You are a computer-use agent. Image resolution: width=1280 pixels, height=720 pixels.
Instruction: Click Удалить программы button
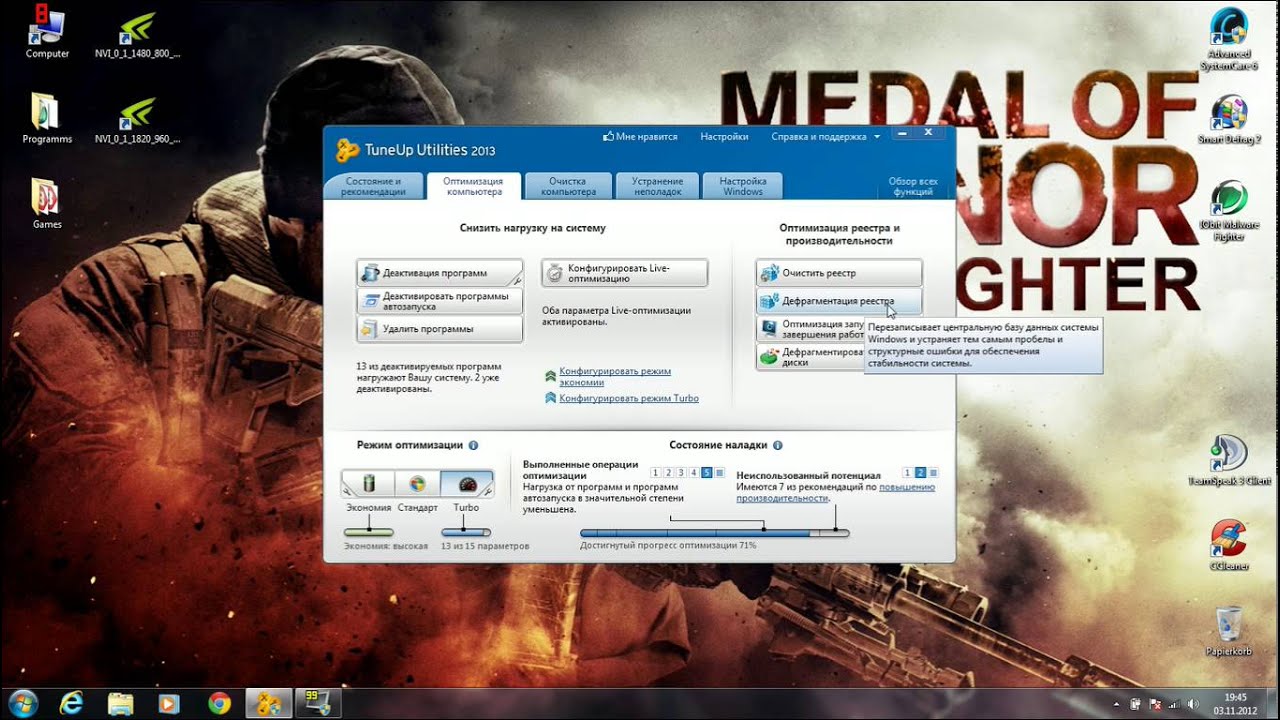(439, 329)
